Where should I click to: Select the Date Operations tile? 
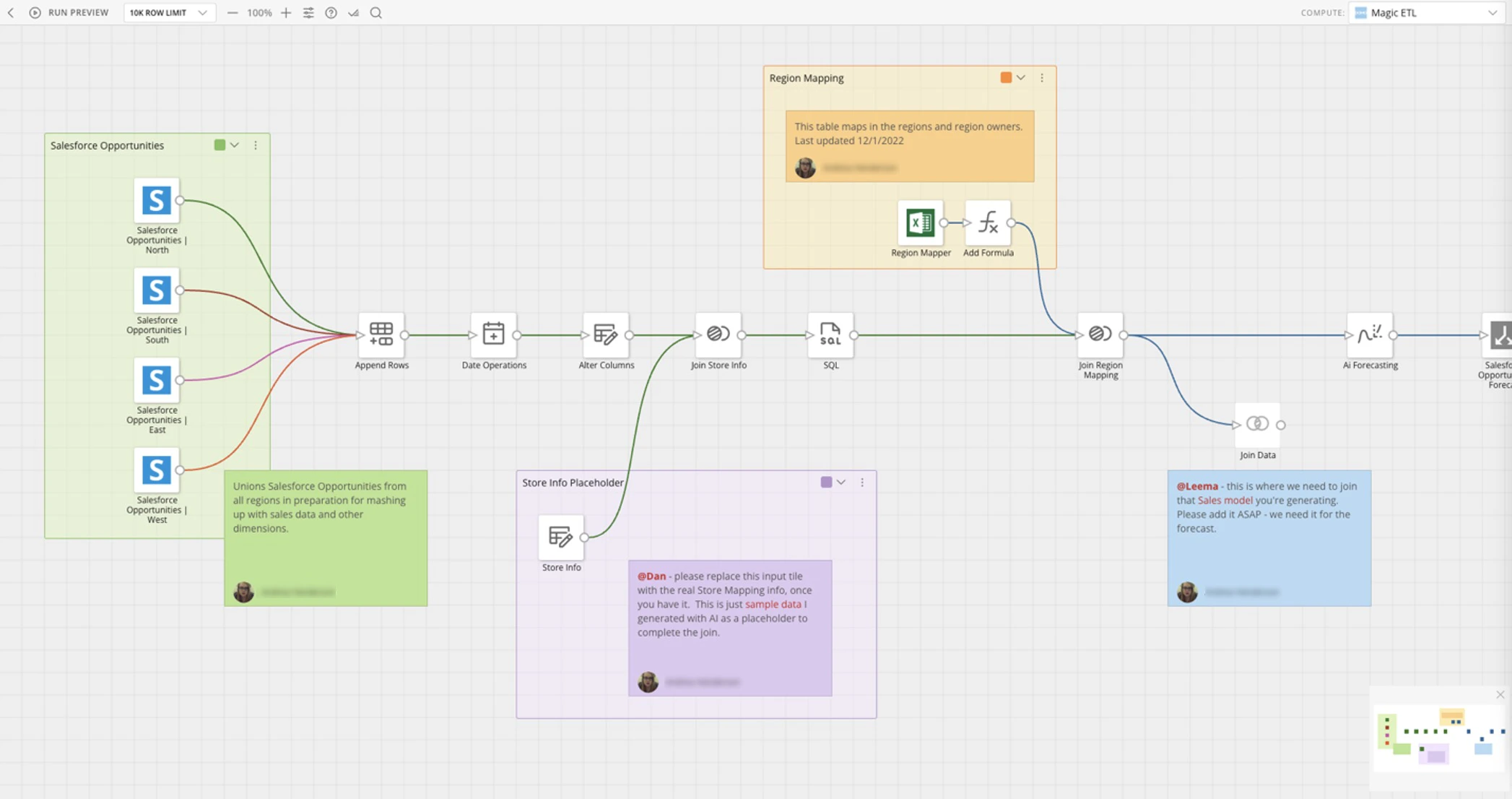pos(494,334)
